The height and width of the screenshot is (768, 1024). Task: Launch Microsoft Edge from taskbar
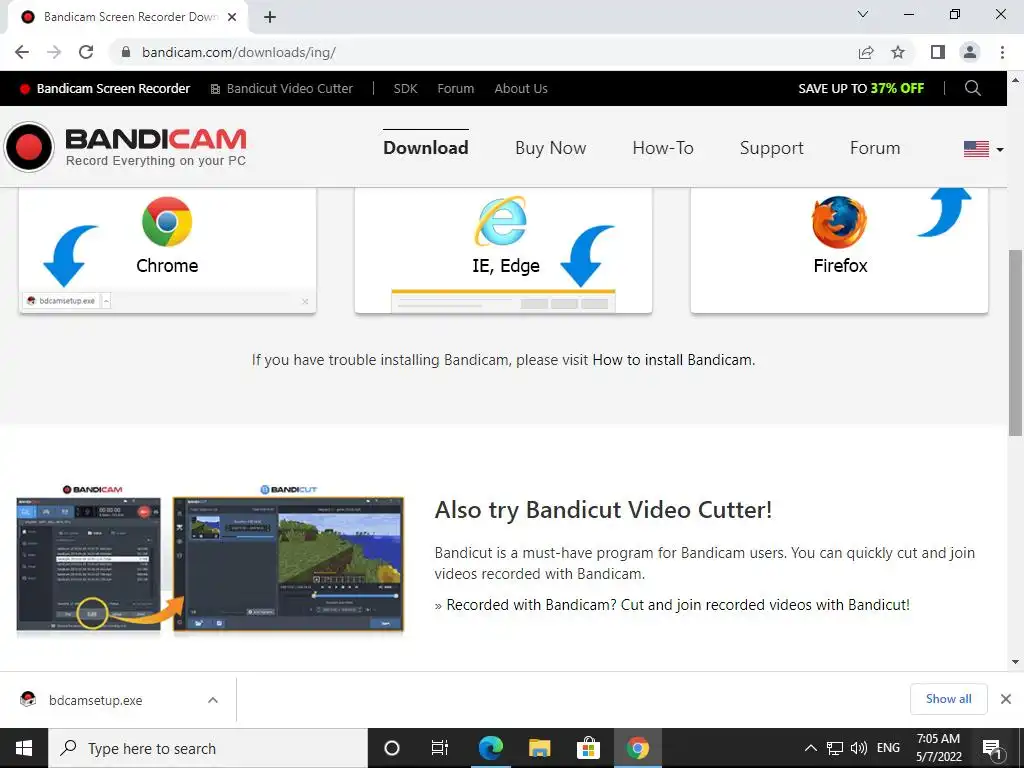[x=490, y=748]
